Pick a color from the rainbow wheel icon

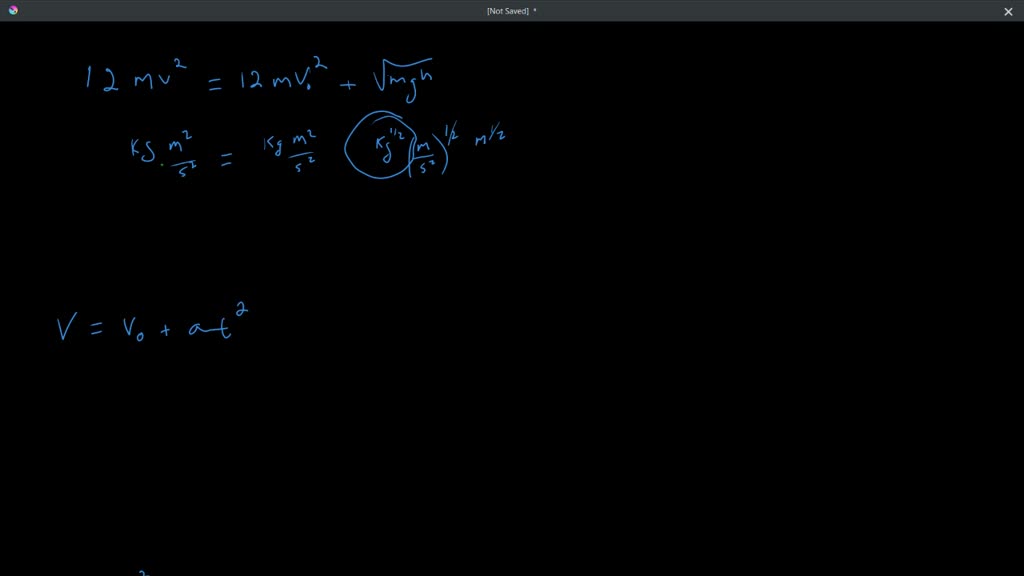click(x=11, y=11)
